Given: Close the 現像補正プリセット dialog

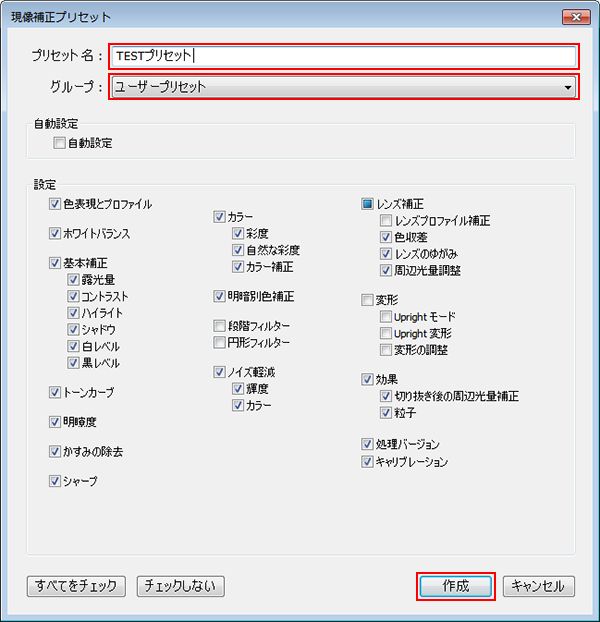Looking at the screenshot, I should 576,17.
